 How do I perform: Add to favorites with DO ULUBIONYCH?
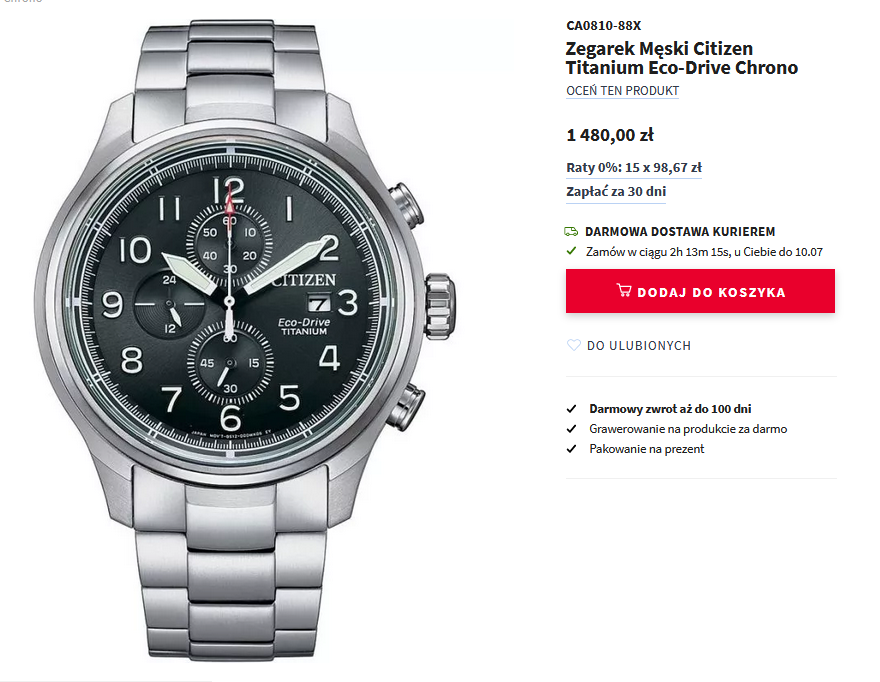click(x=639, y=346)
